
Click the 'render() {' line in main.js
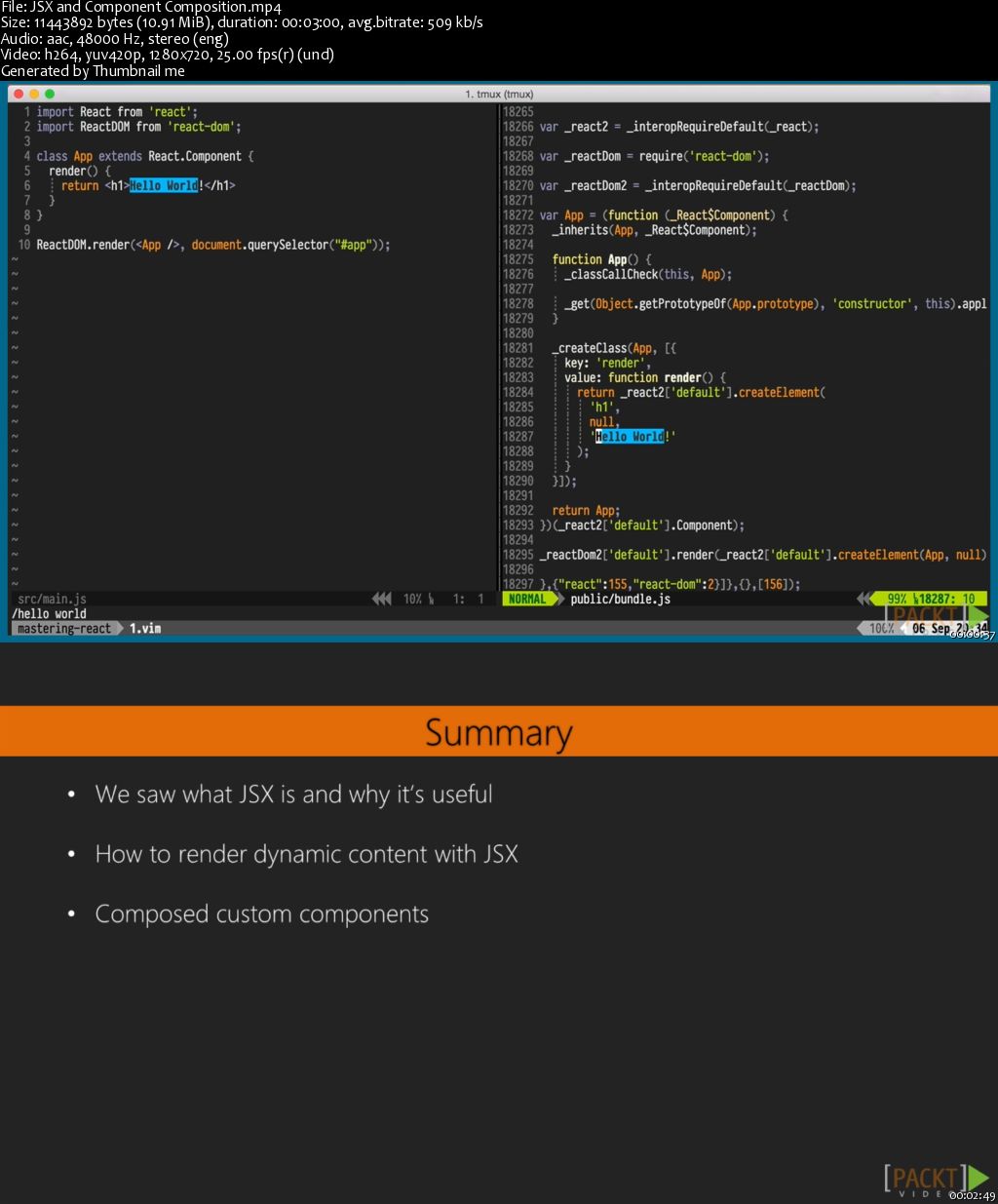80,171
